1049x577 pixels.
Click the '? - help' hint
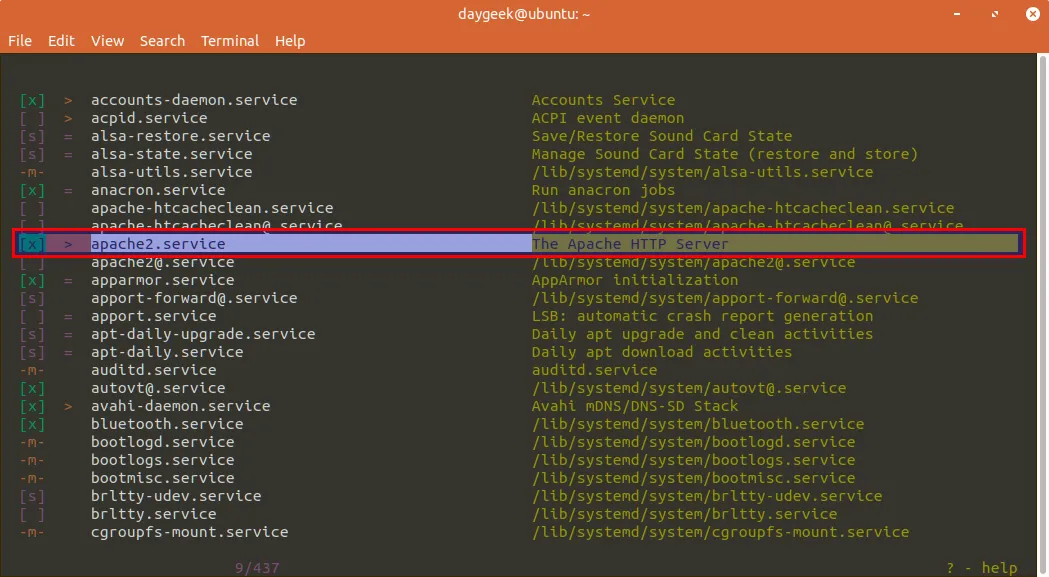coord(984,568)
